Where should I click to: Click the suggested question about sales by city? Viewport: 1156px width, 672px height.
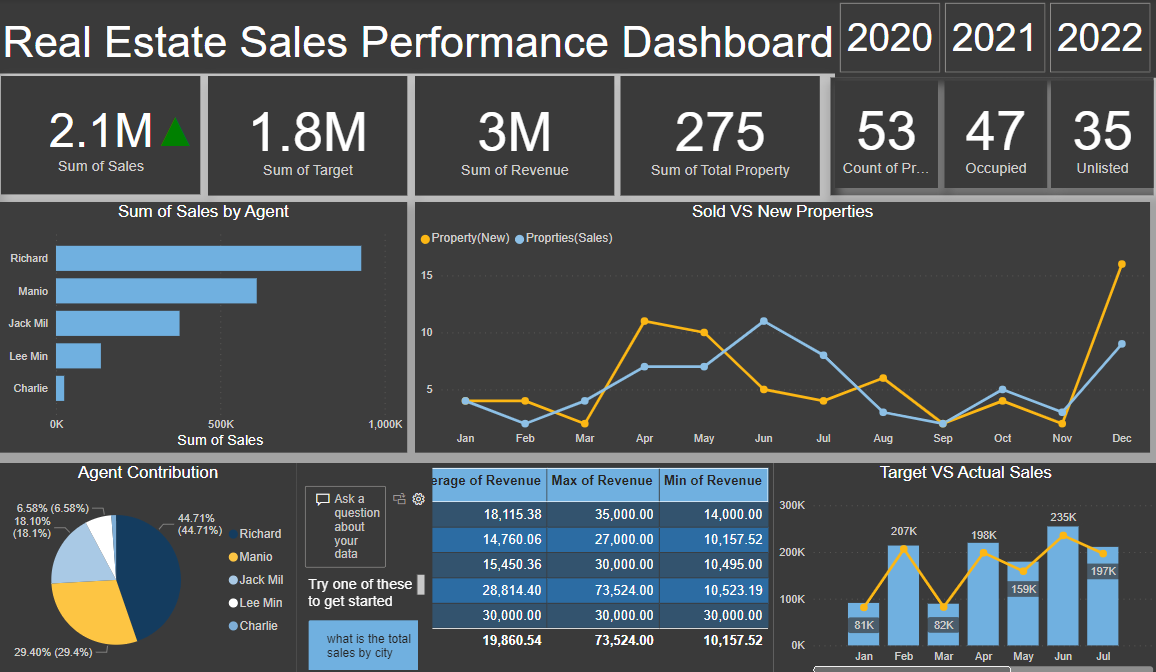click(362, 645)
